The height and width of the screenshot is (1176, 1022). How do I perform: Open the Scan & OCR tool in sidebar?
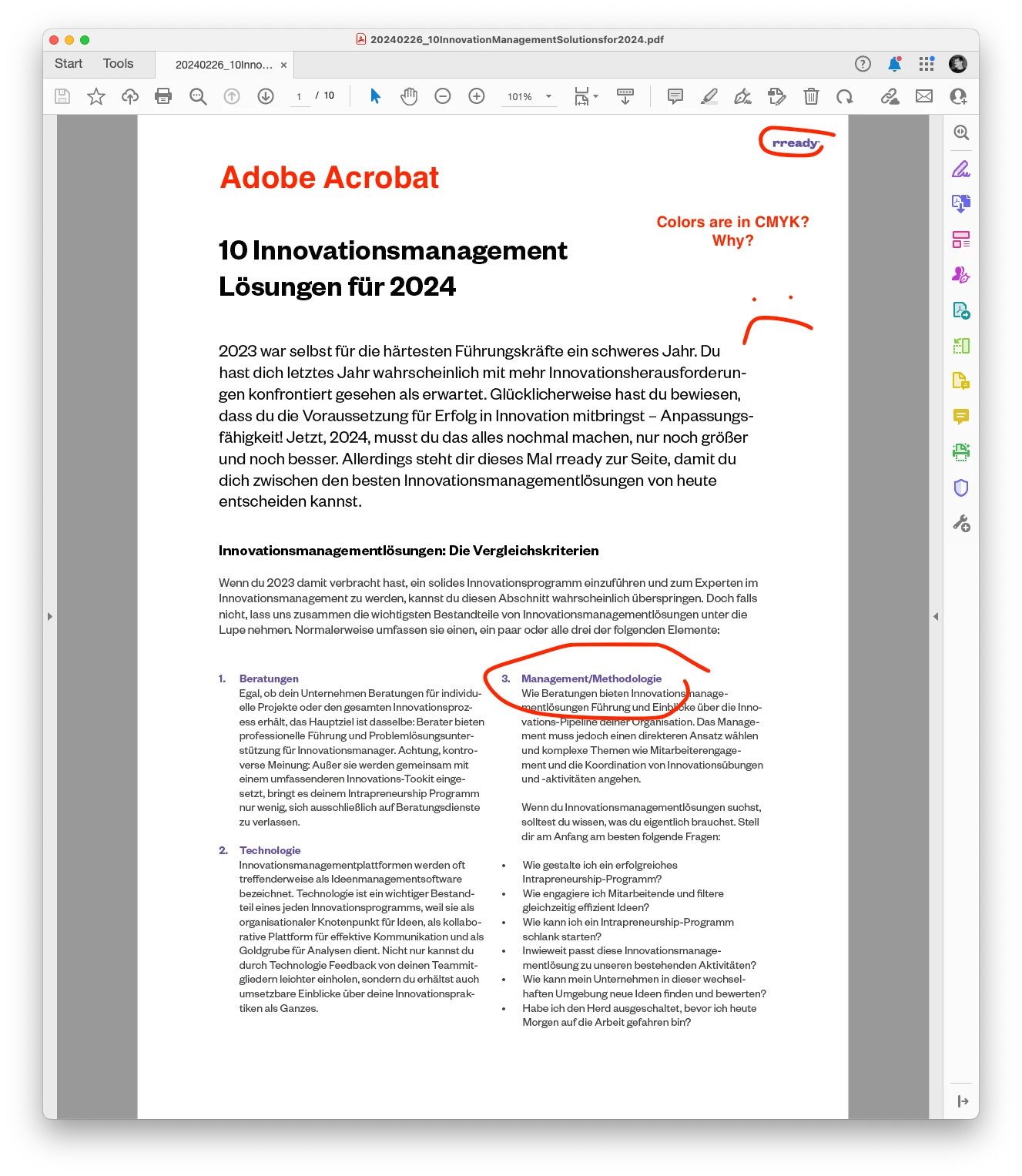point(961,452)
